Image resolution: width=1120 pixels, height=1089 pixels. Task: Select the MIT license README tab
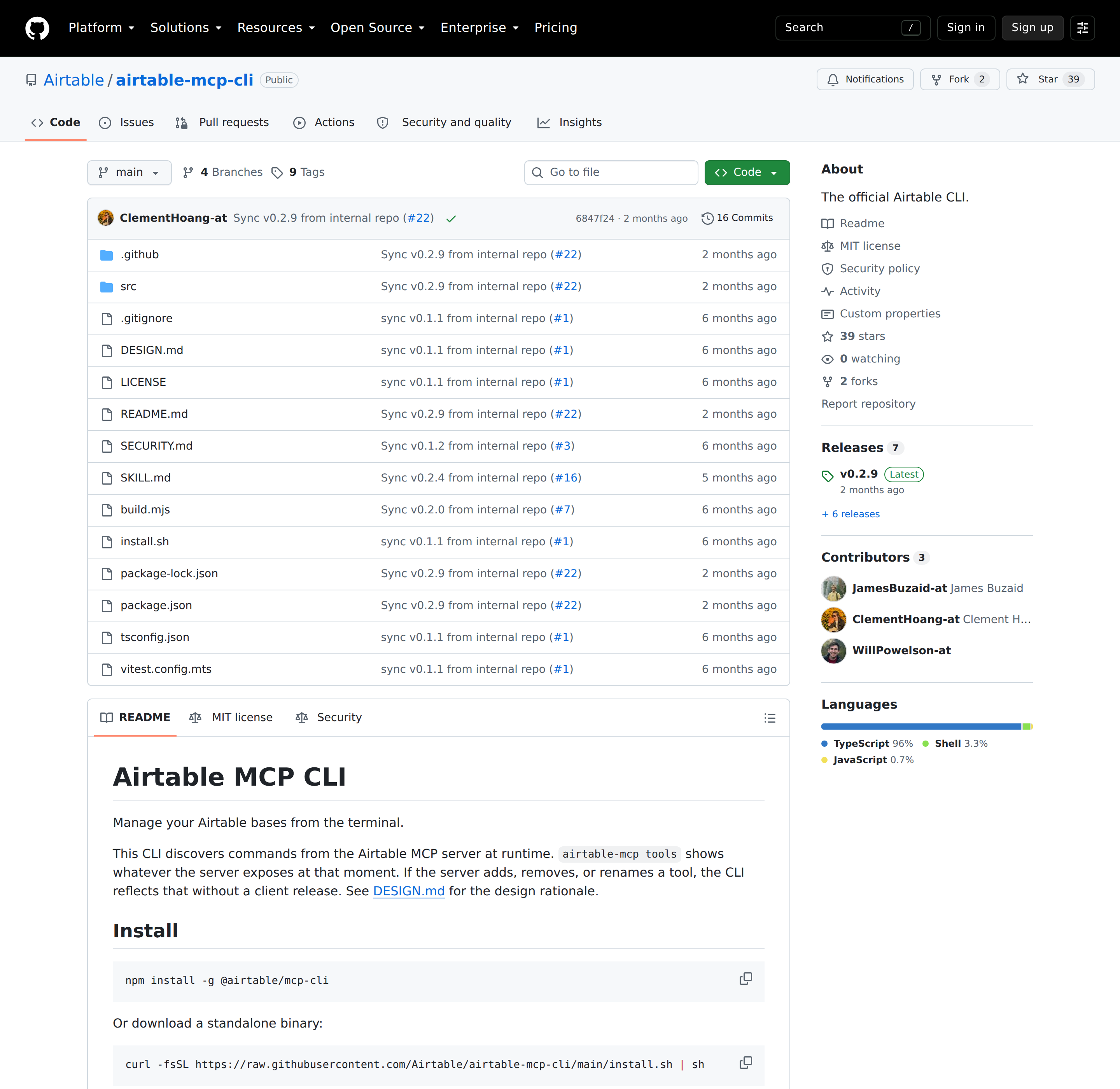tap(231, 718)
